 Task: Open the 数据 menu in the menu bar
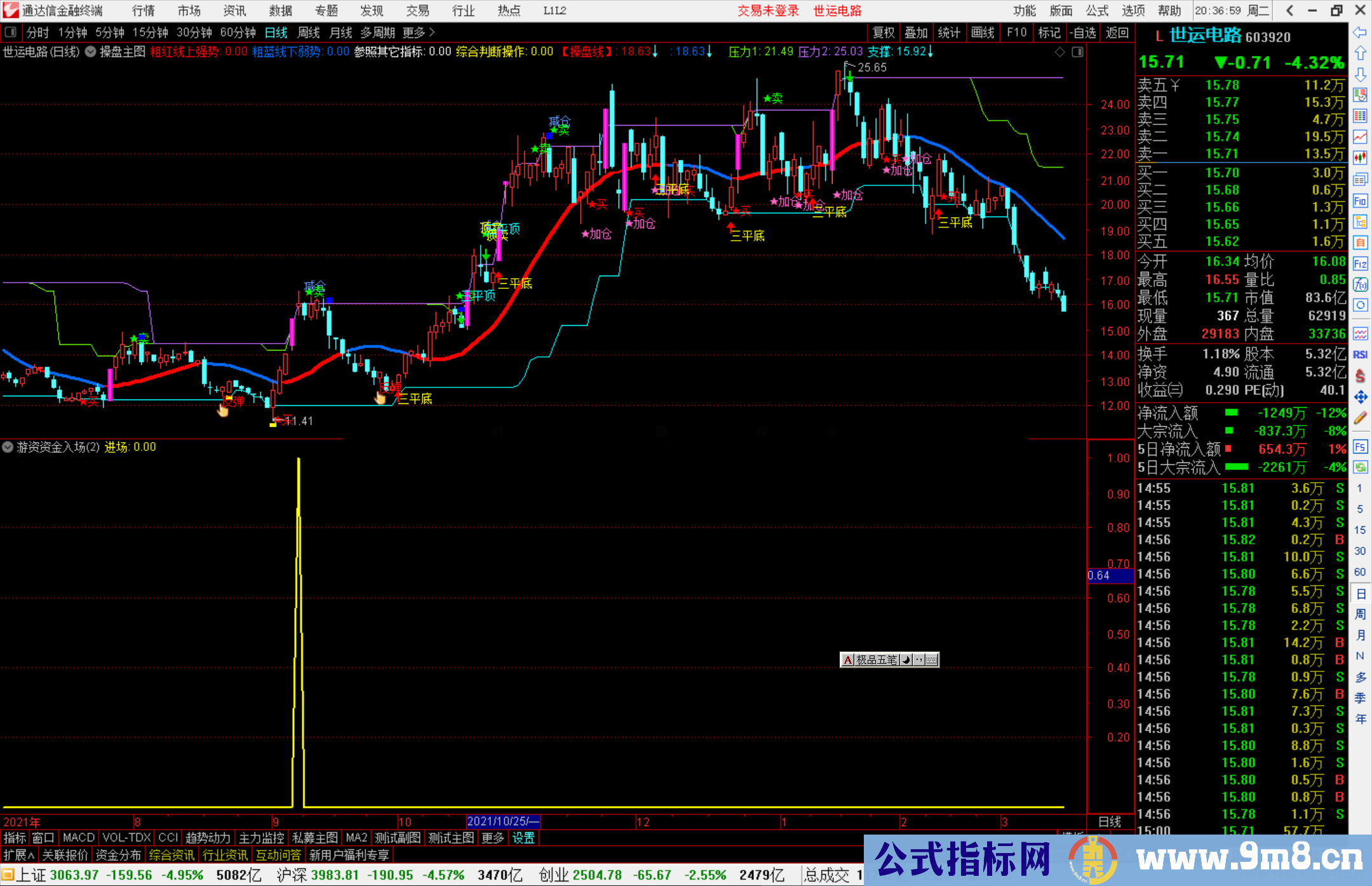click(x=279, y=10)
